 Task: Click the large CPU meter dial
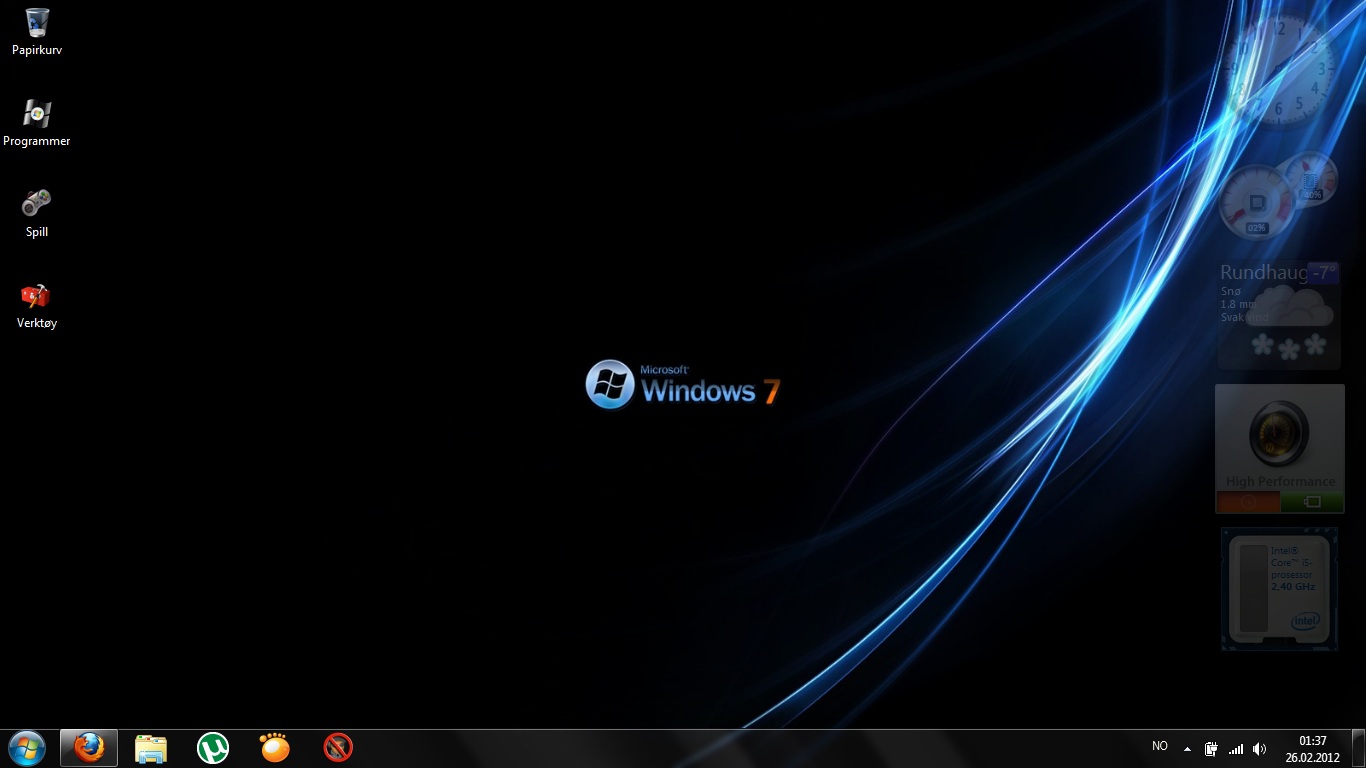click(x=1256, y=203)
